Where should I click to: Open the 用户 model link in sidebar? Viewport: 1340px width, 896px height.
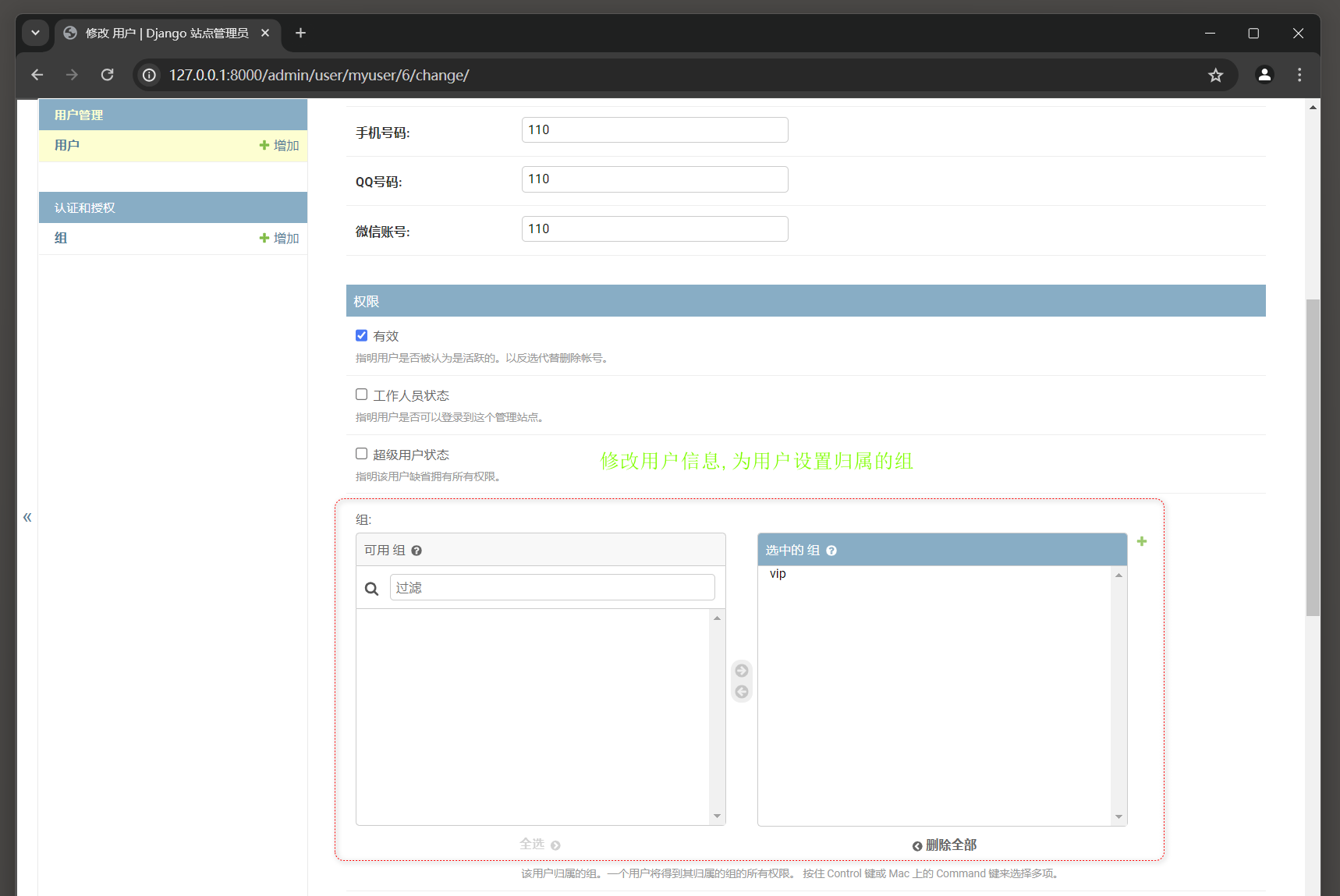(67, 145)
